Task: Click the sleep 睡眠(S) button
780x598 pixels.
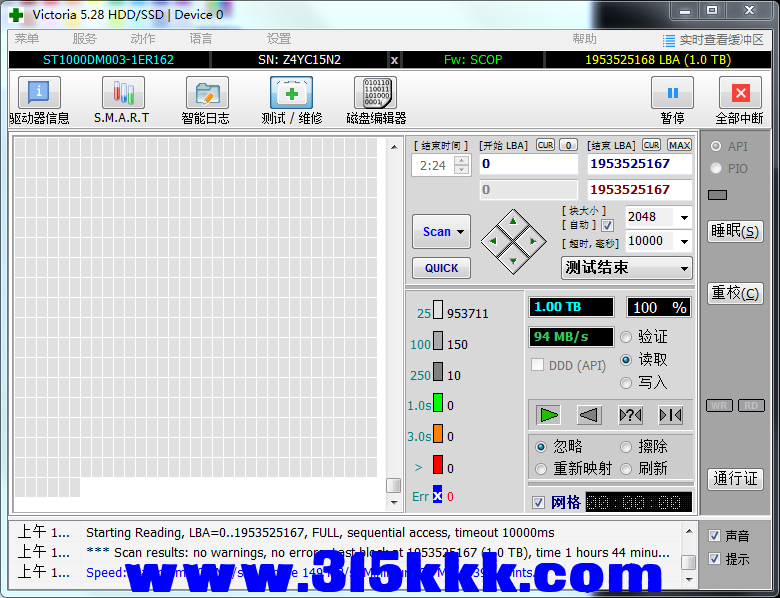Action: (x=735, y=231)
